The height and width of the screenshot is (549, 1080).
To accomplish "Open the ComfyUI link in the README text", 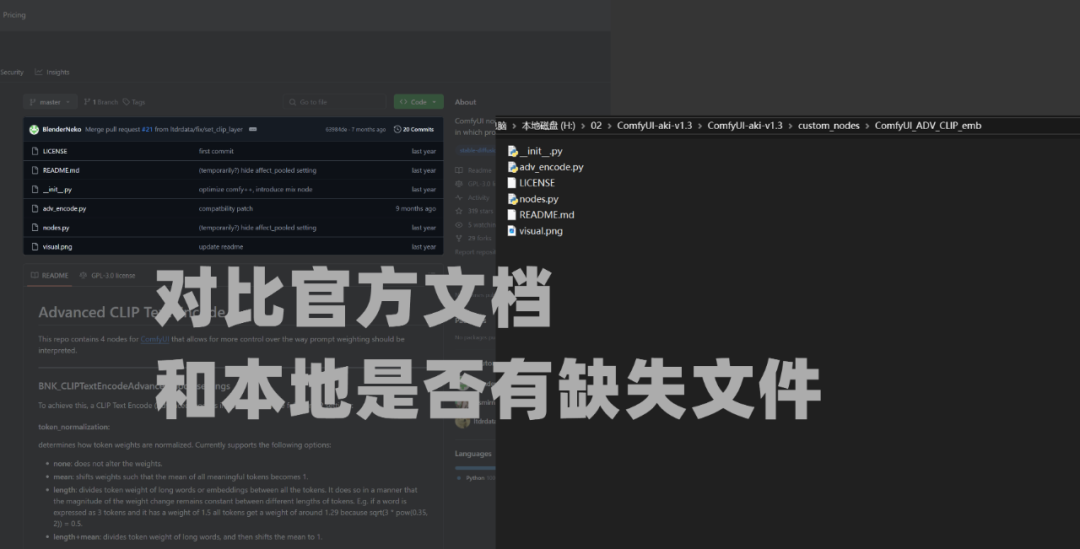I will click(155, 339).
